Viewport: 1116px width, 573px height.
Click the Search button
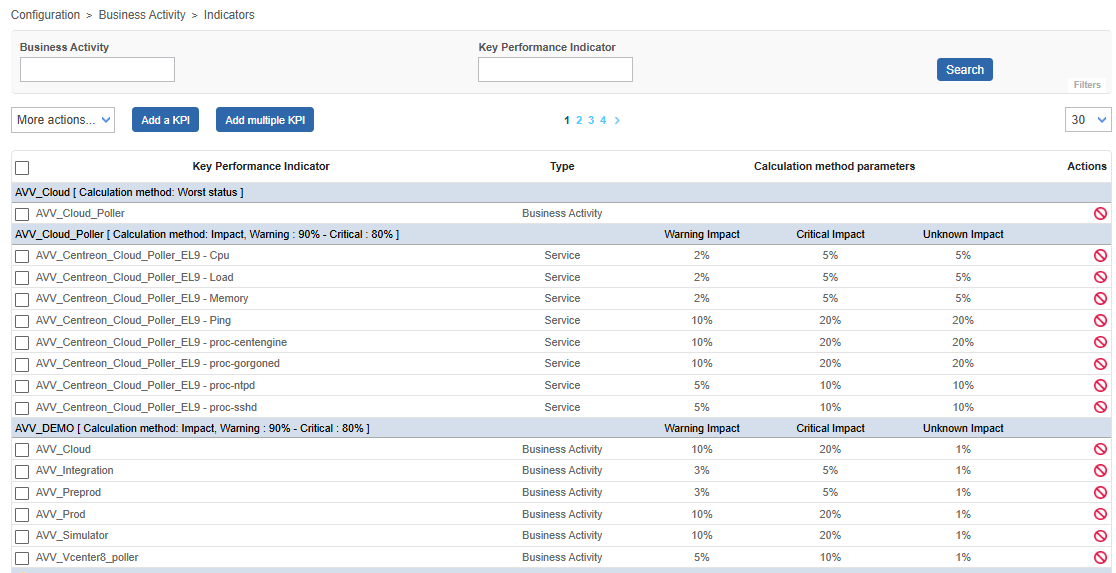(x=964, y=70)
